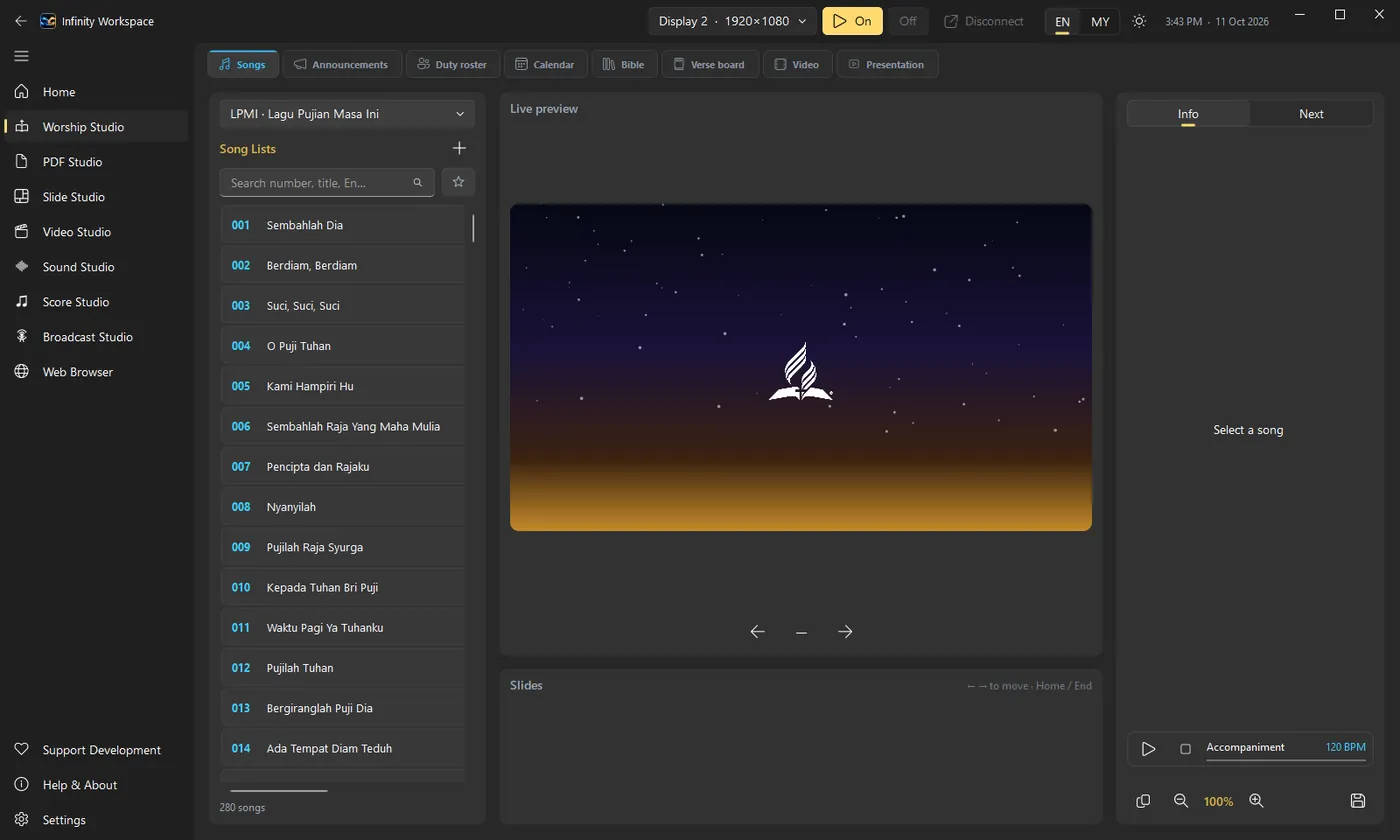The image size is (1400, 840).
Task: Open Support Development in the sidebar
Action: click(x=96, y=750)
